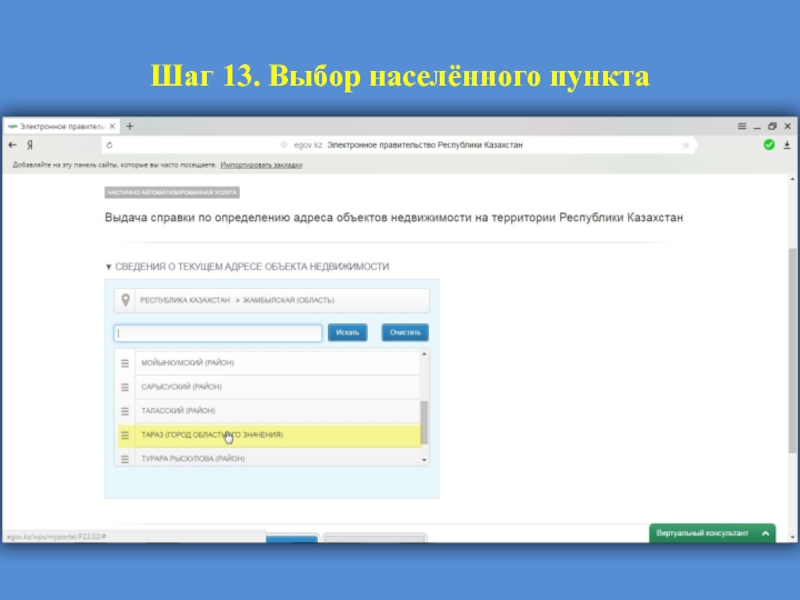Click the list icon beside Тараз
Image resolution: width=800 pixels, height=600 pixels.
pos(124,435)
